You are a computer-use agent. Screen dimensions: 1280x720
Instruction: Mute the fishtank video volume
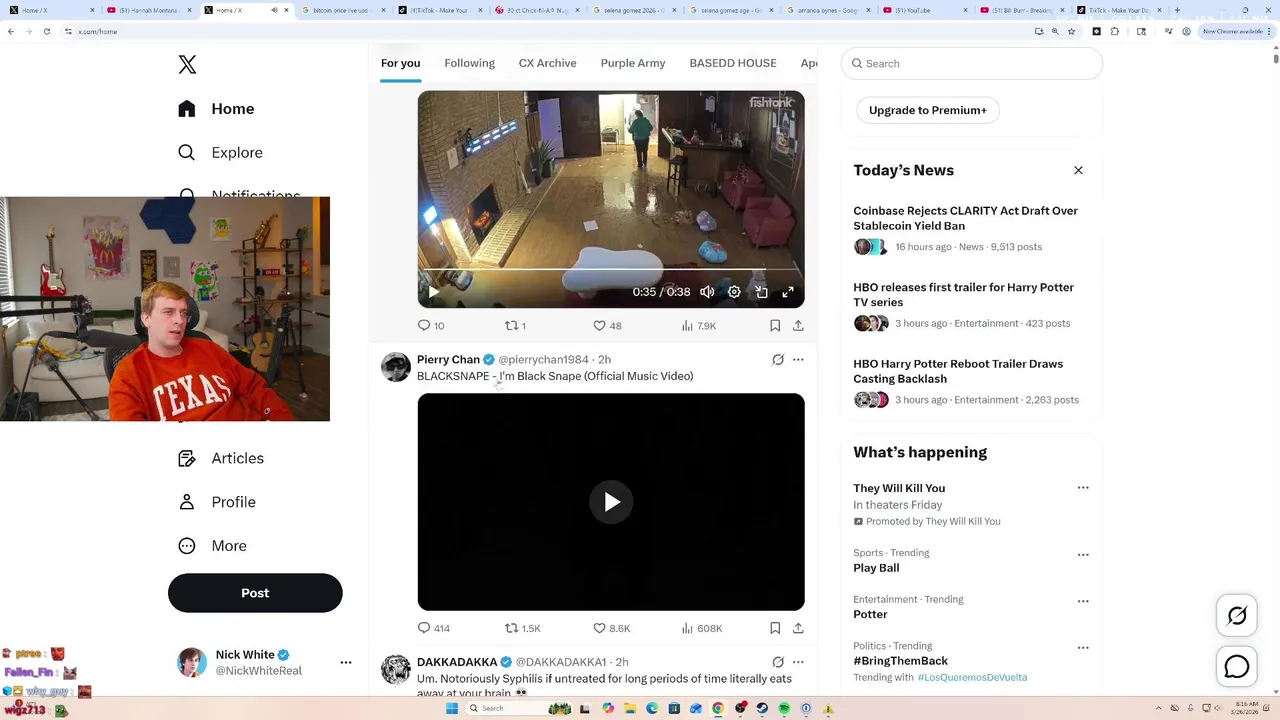click(x=707, y=292)
